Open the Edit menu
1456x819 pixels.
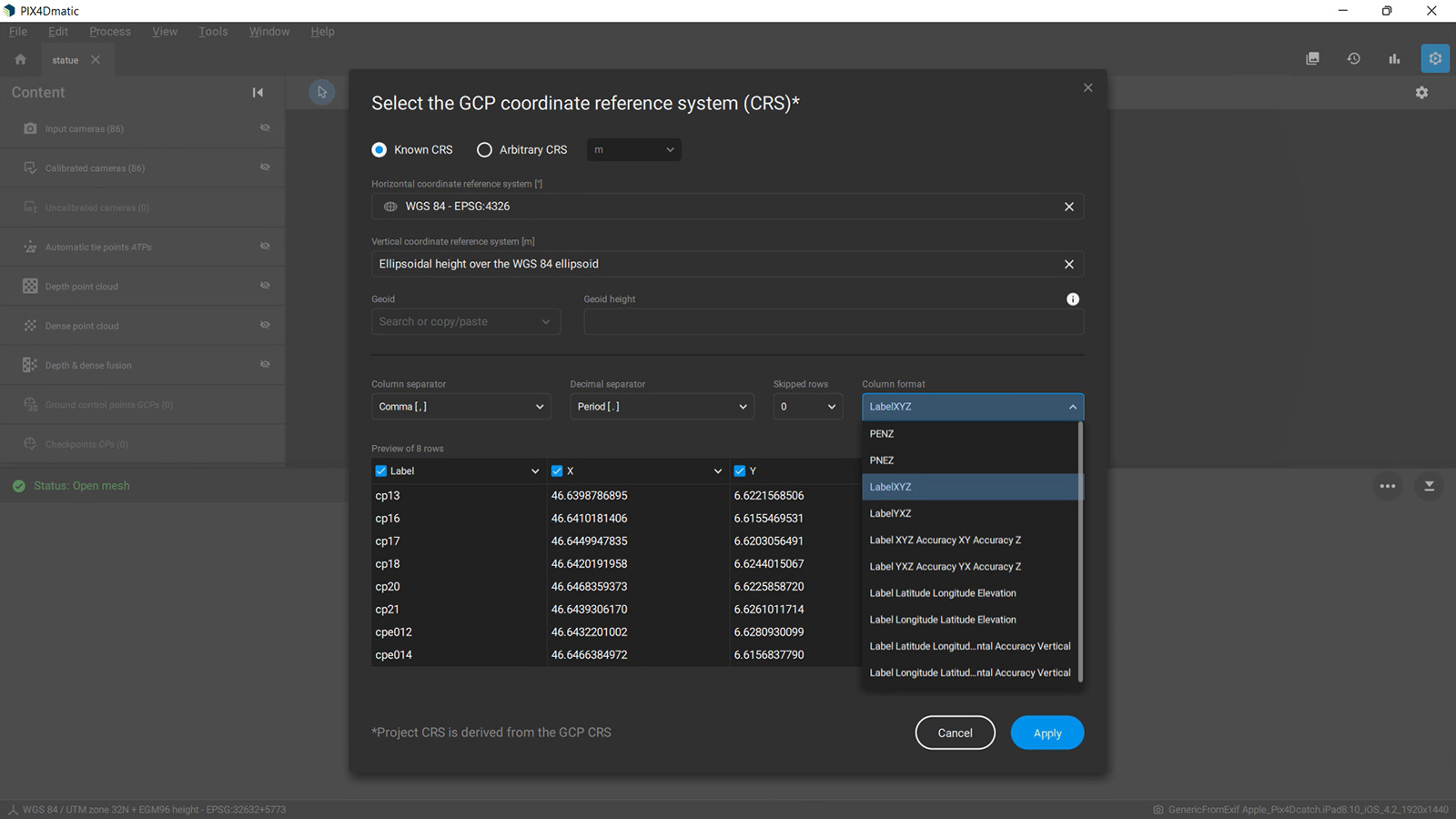(58, 31)
